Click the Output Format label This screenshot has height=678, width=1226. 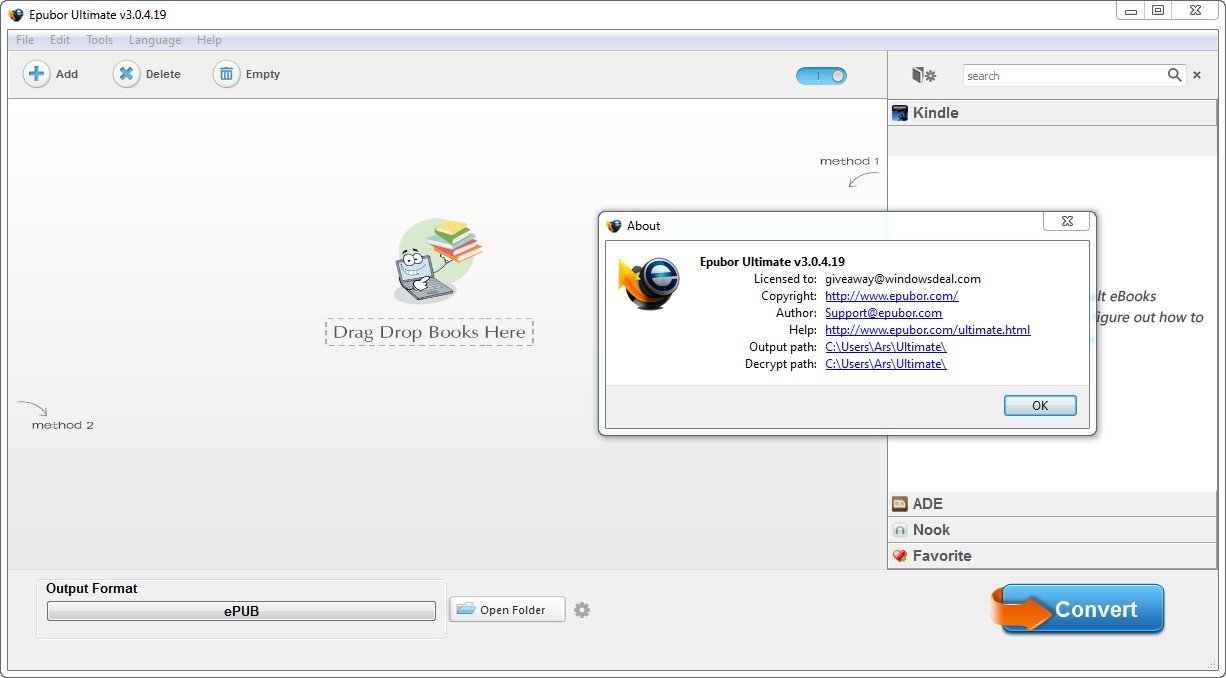click(92, 588)
